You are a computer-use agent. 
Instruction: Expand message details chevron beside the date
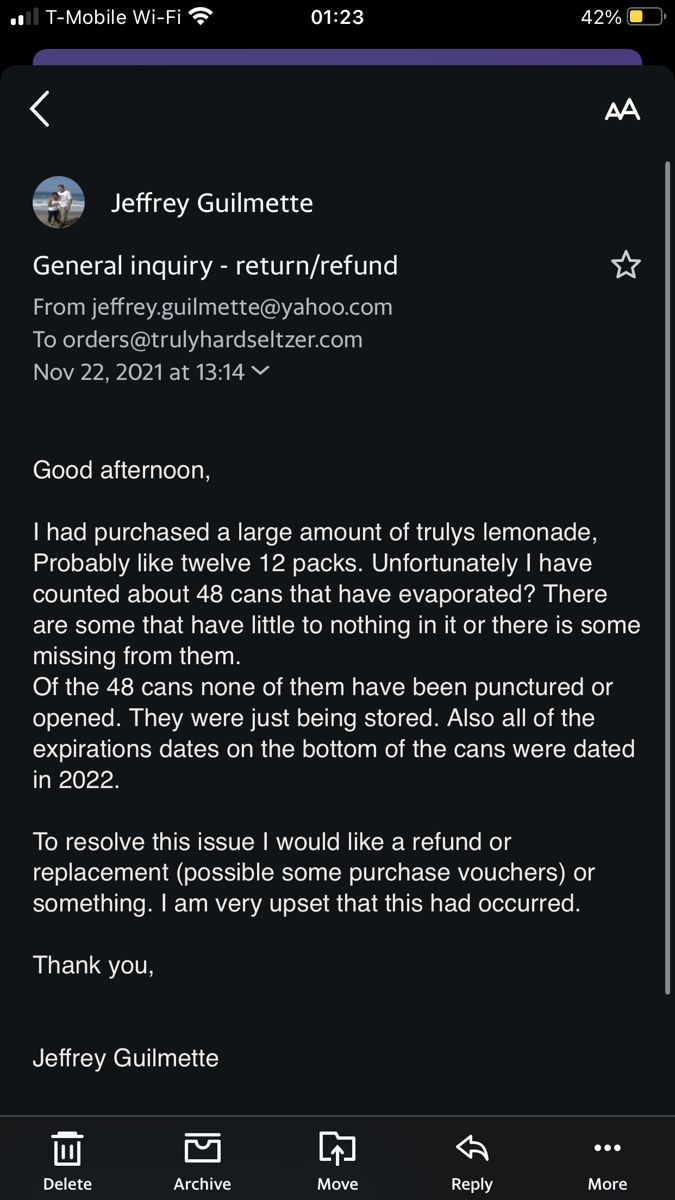(x=260, y=371)
